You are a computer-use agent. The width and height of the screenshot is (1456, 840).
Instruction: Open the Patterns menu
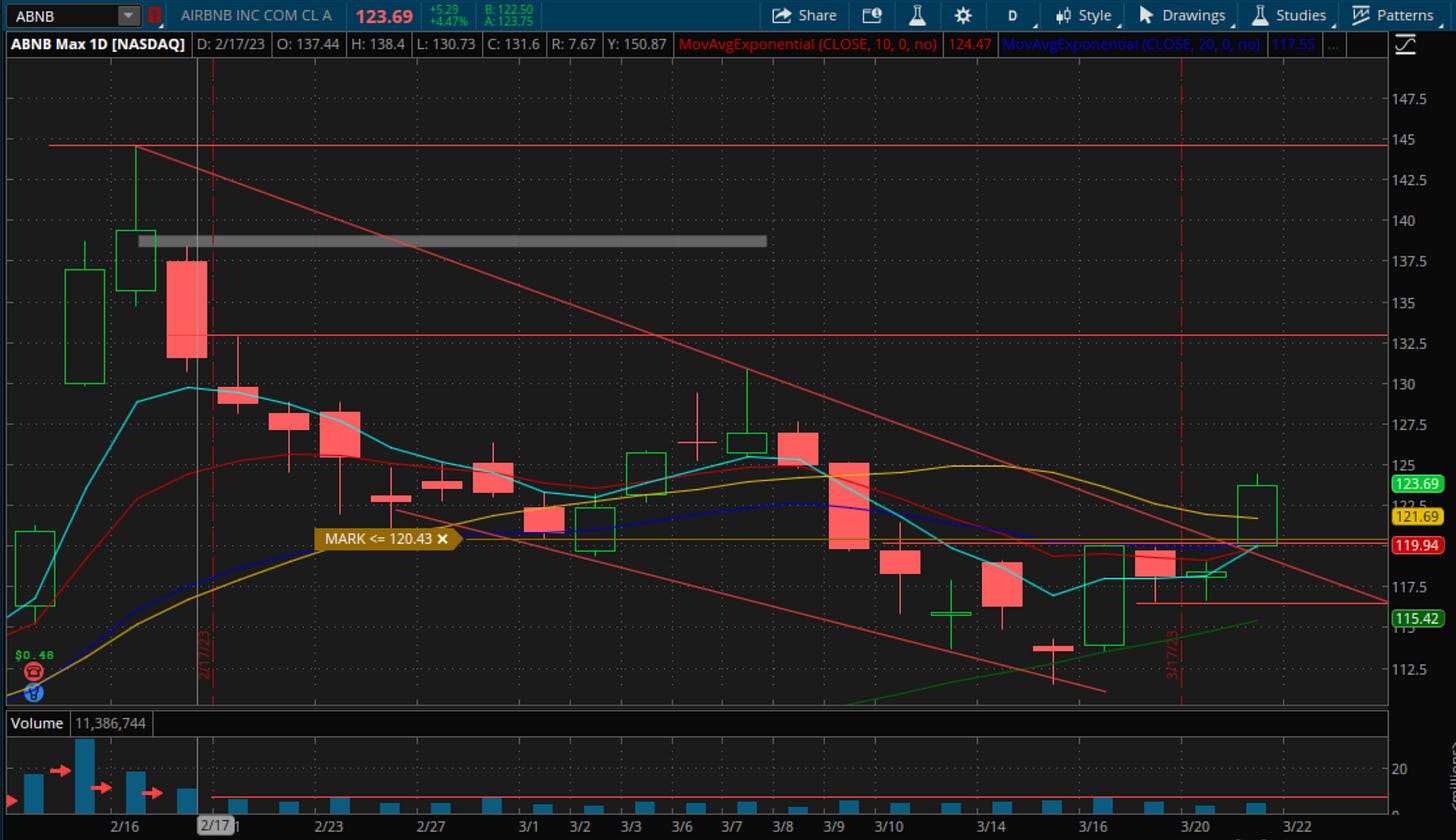1394,15
